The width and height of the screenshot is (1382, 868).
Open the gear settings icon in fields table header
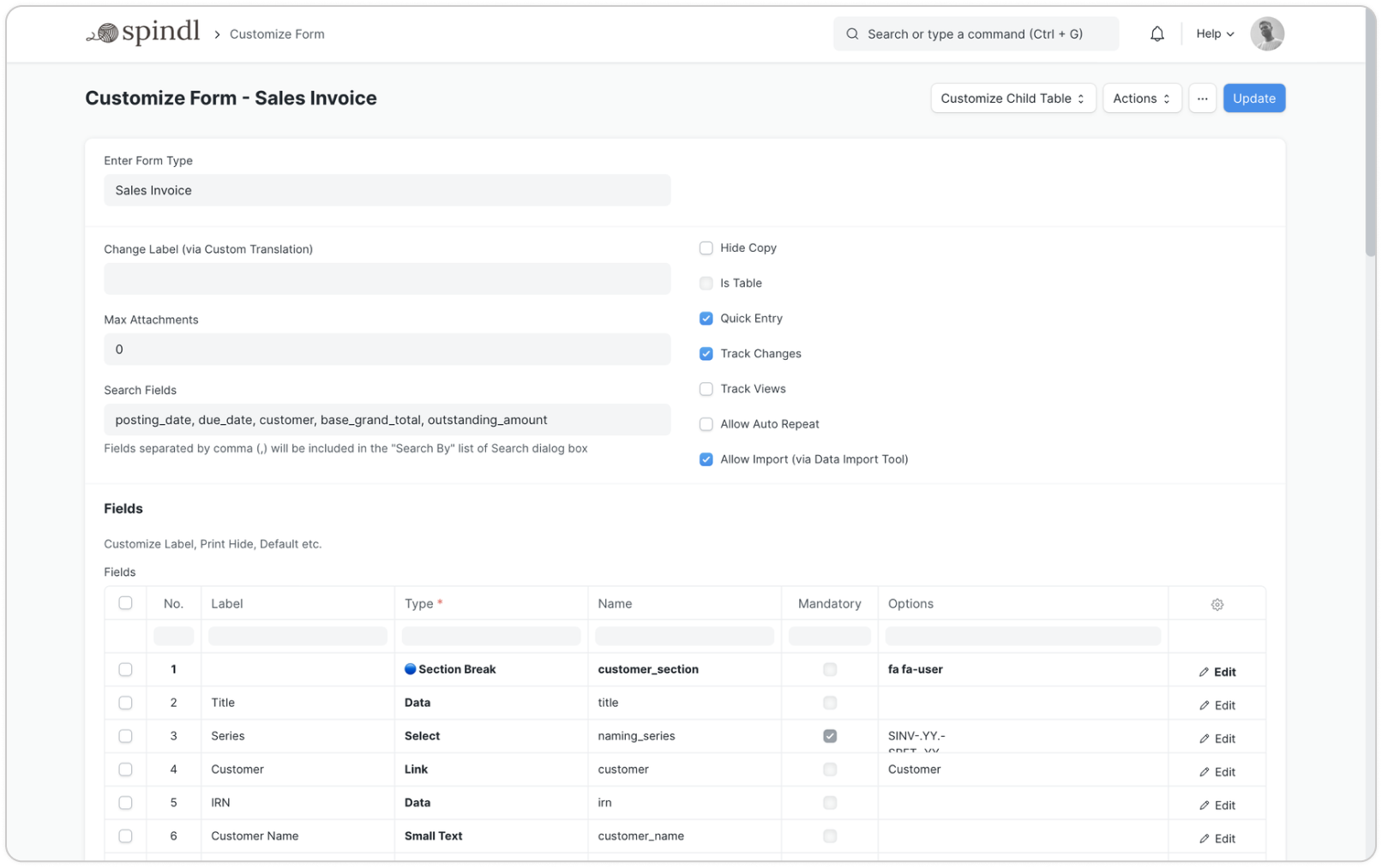pos(1217,604)
